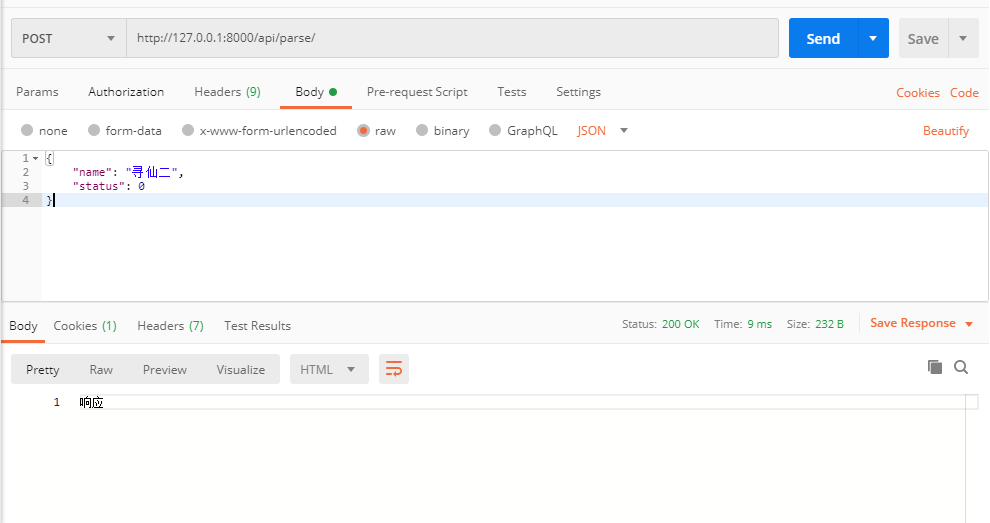Viewport: 990px width, 523px height.
Task: Click the Save button
Action: [x=923, y=39]
